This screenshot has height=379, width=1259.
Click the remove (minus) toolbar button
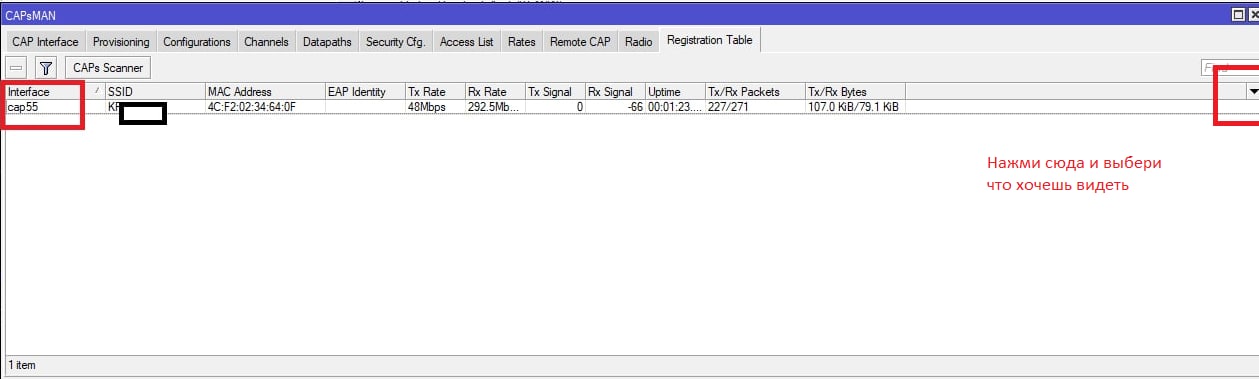[17, 68]
